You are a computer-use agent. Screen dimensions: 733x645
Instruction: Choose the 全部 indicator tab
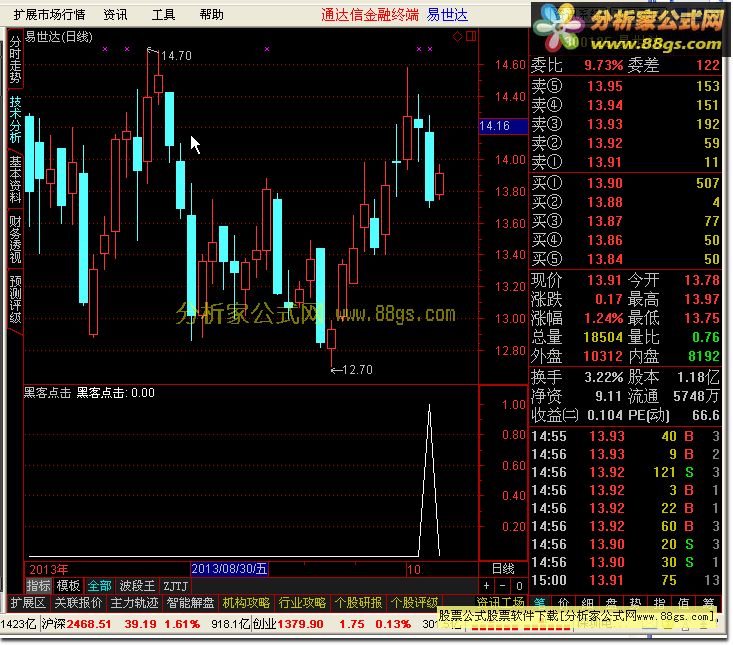tap(100, 586)
